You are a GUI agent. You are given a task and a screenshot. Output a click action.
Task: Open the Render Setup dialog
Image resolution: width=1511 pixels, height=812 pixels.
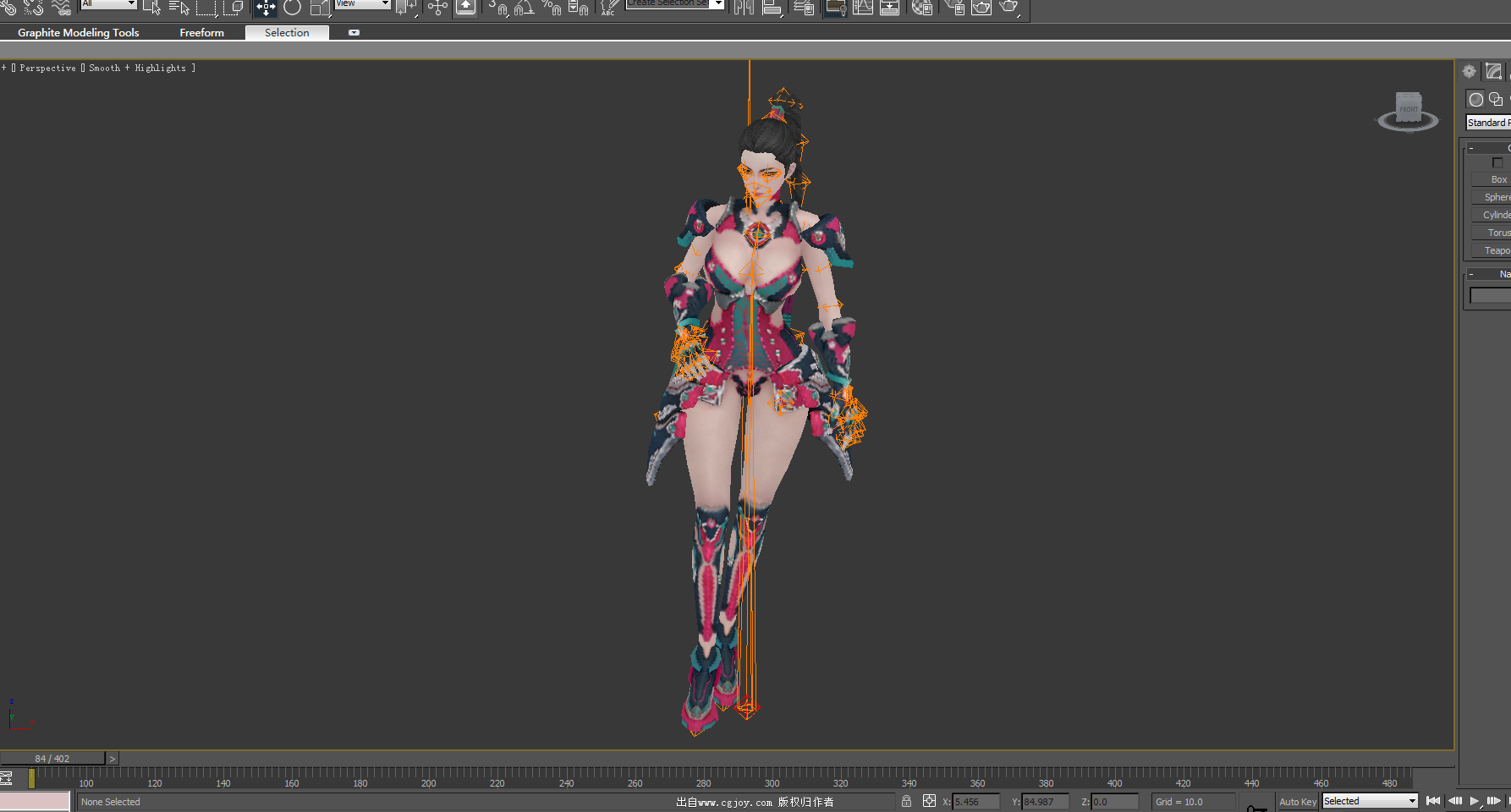[x=954, y=8]
